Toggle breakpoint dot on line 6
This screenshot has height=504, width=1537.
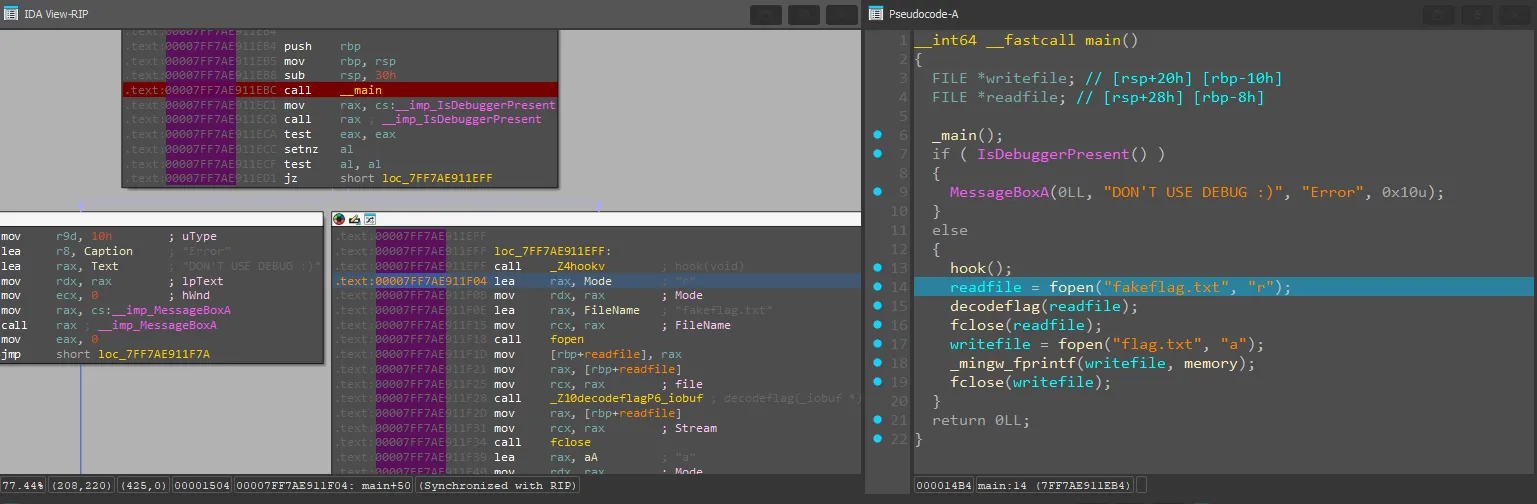click(877, 135)
